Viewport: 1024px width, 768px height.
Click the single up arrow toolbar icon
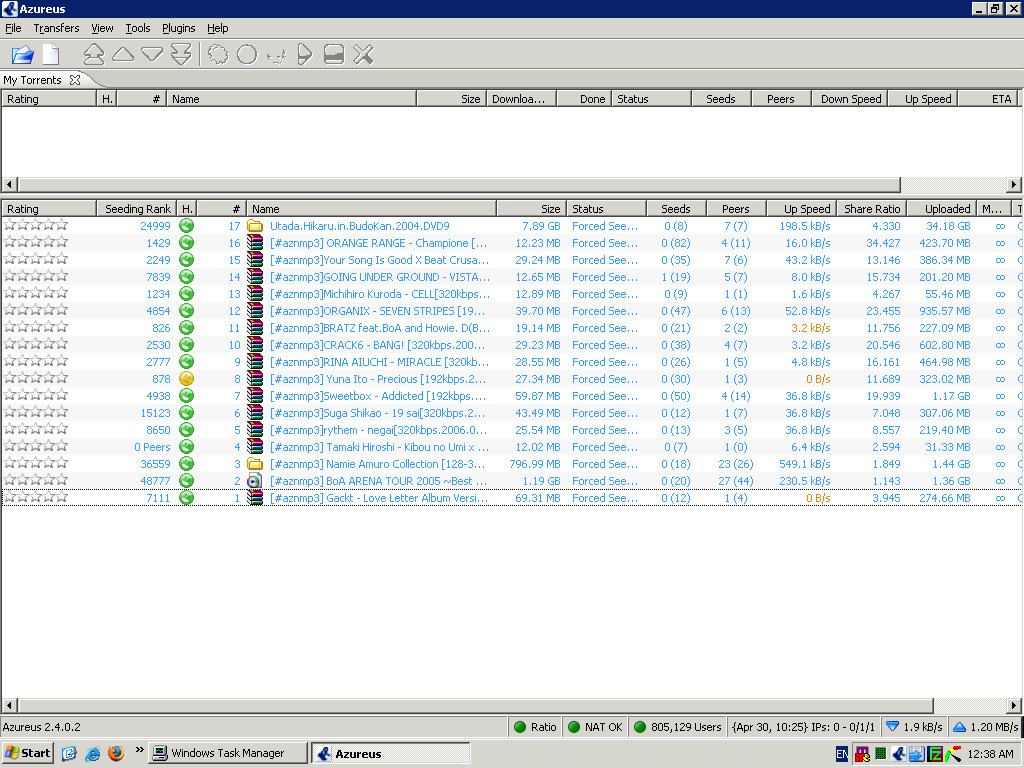pos(123,55)
